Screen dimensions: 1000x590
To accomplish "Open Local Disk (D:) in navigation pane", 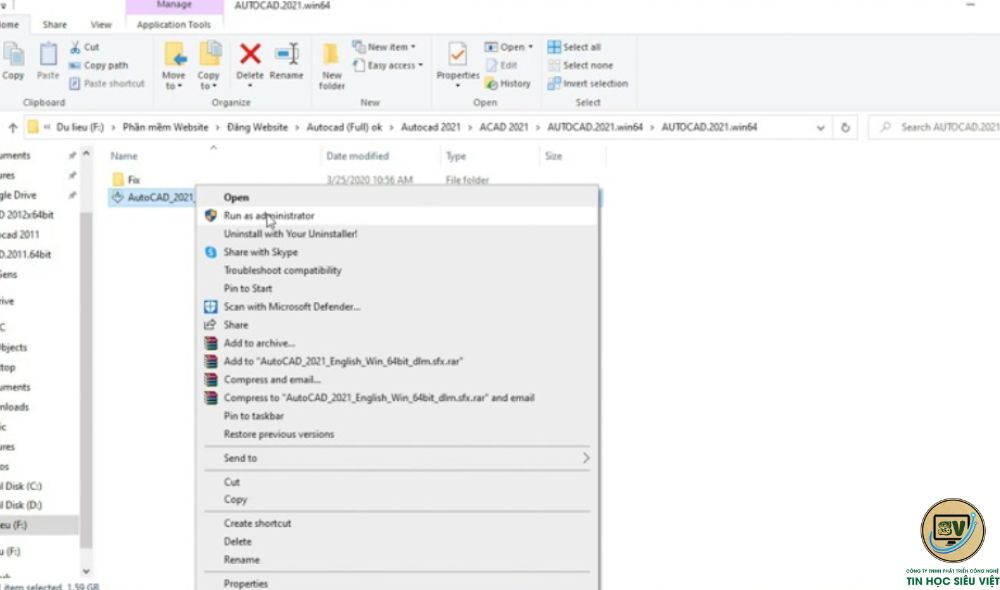I will coord(22,505).
